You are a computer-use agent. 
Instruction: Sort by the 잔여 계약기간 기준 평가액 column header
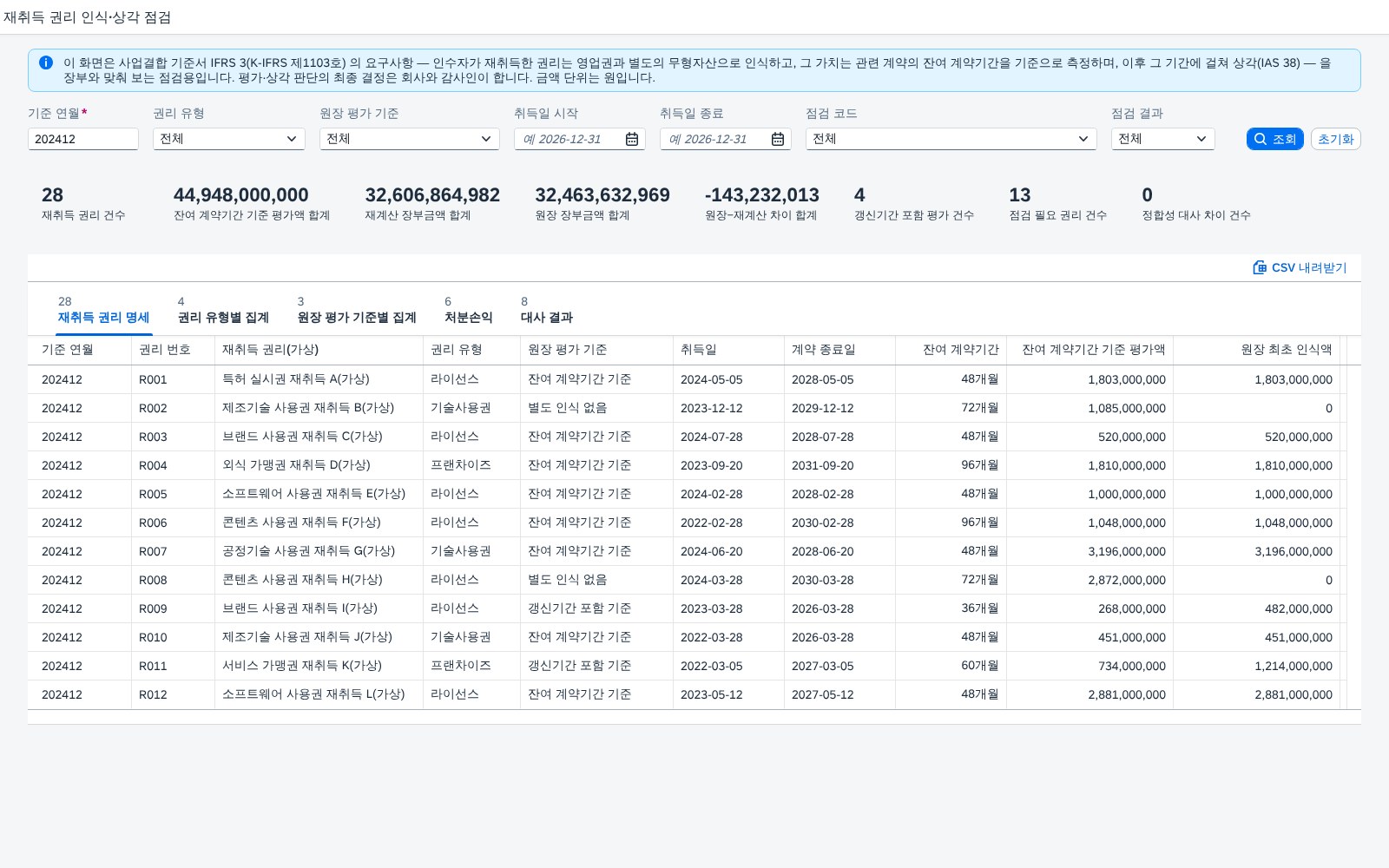coord(1089,350)
